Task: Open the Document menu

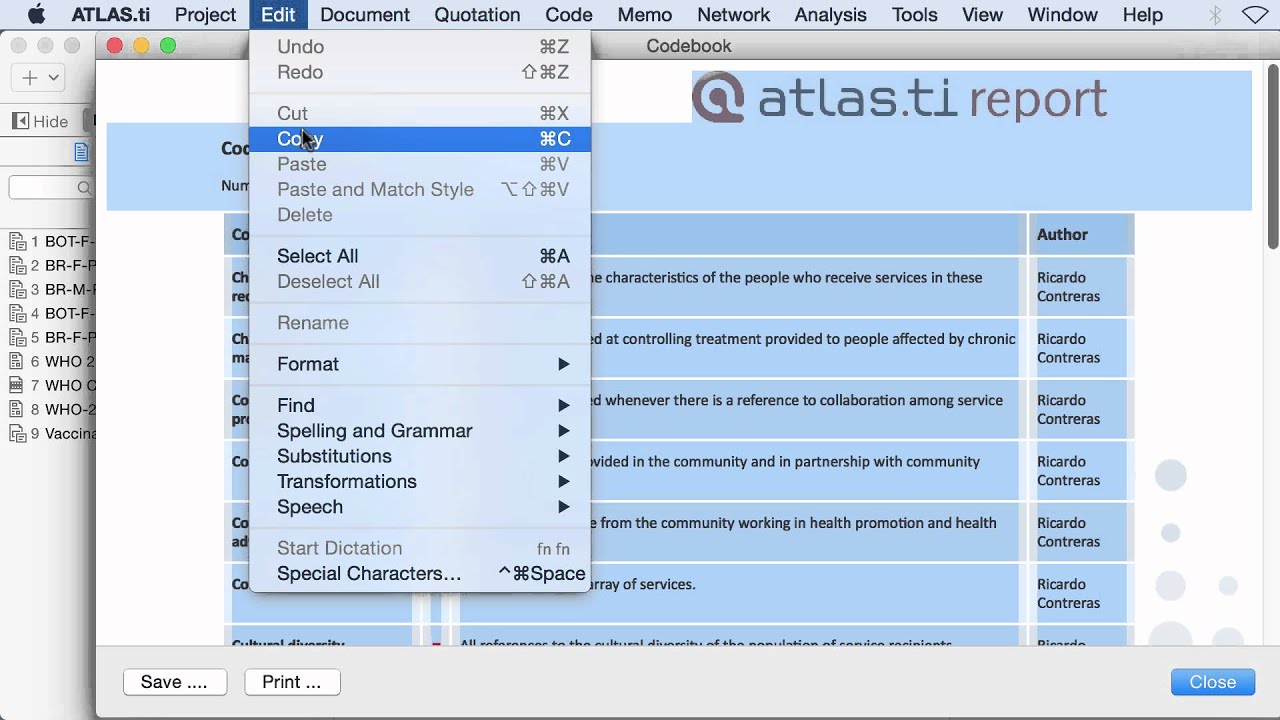Action: (x=365, y=15)
